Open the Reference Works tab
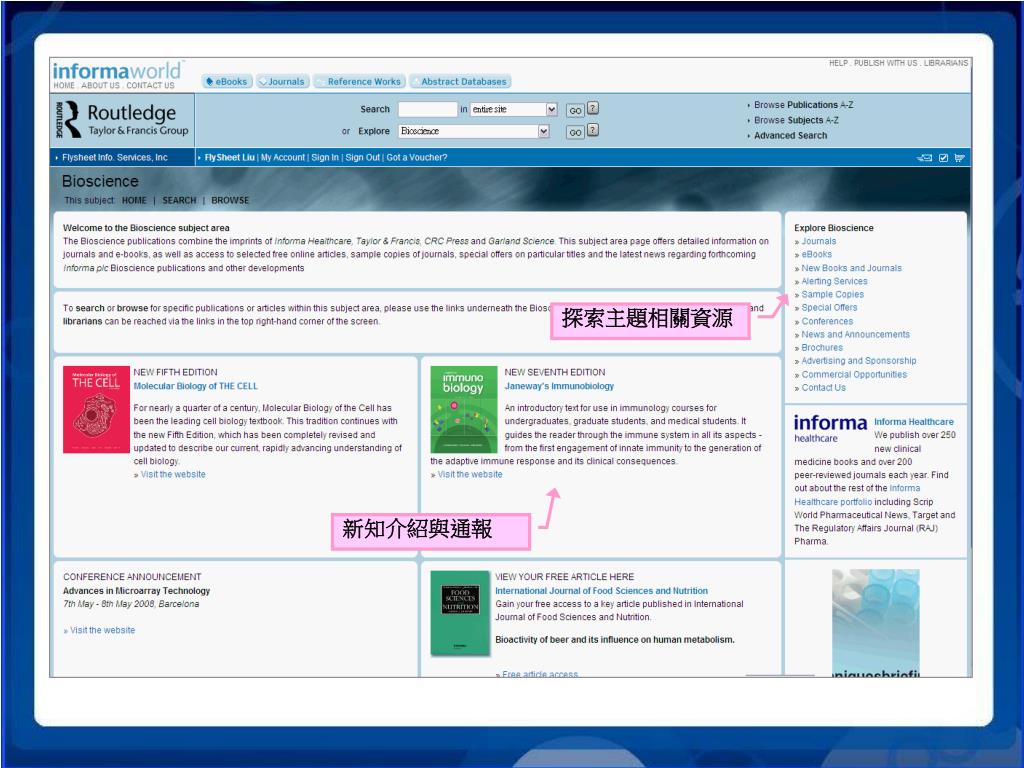Screen dimensions: 1024x768 pyautogui.click(x=359, y=82)
